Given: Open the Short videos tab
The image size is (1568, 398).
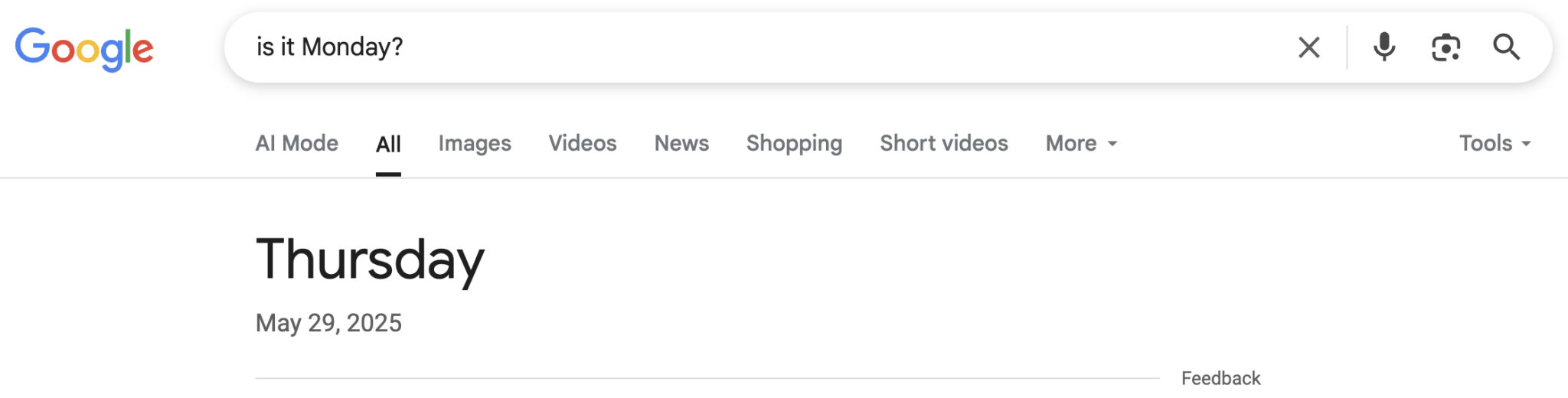Looking at the screenshot, I should pos(944,143).
